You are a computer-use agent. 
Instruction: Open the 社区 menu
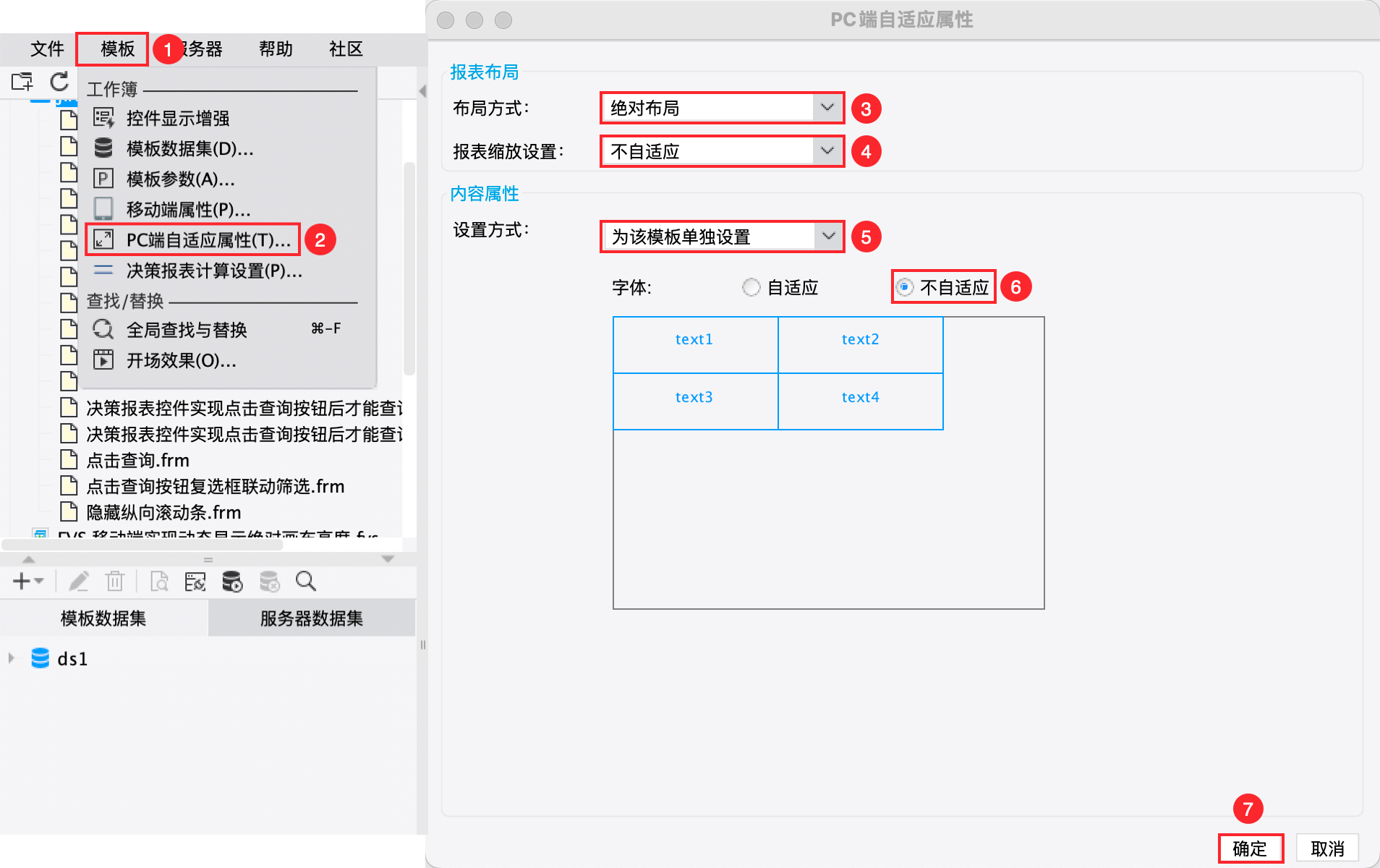point(346,49)
